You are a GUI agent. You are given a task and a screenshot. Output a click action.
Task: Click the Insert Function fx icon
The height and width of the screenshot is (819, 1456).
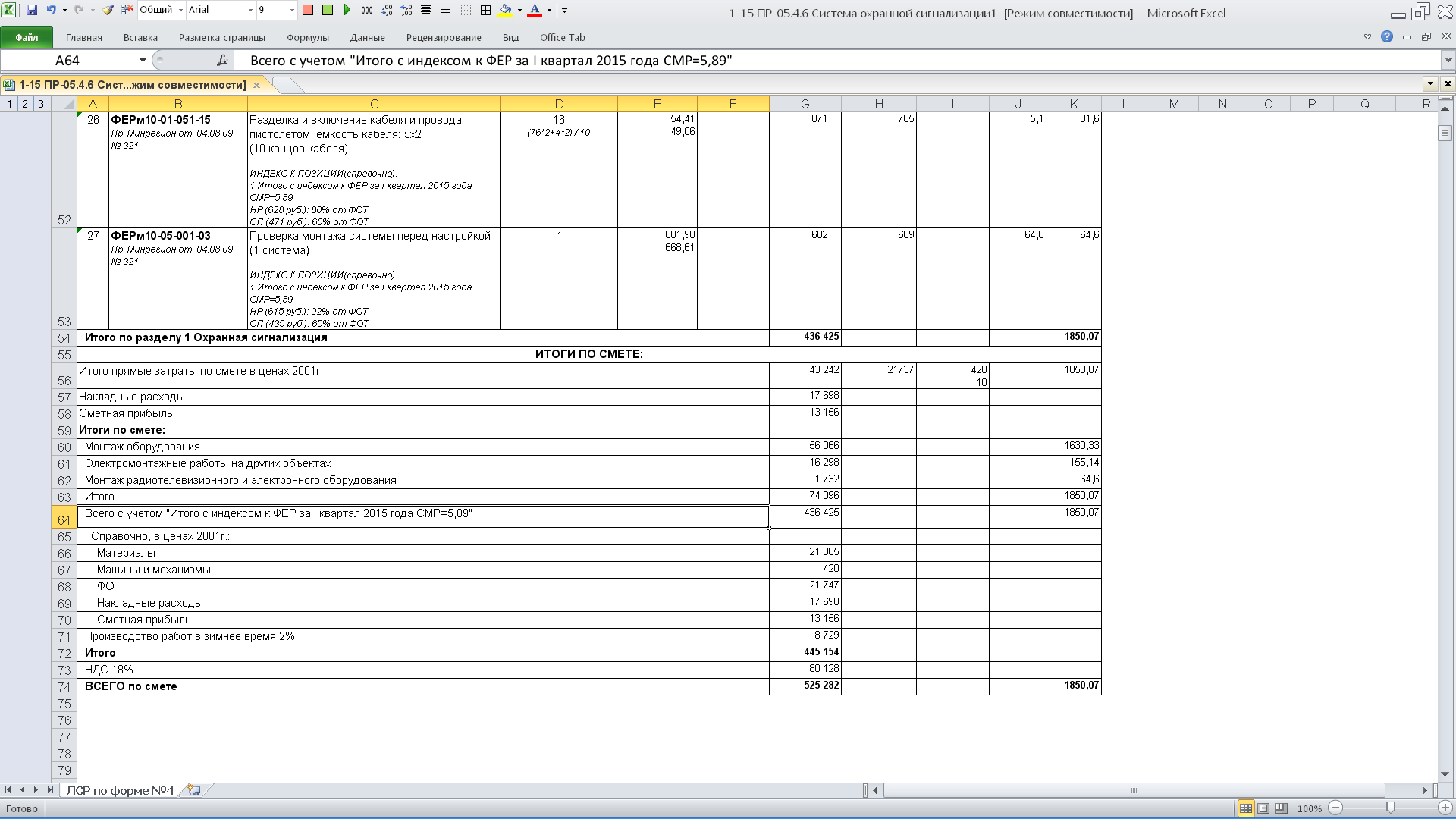tap(222, 61)
